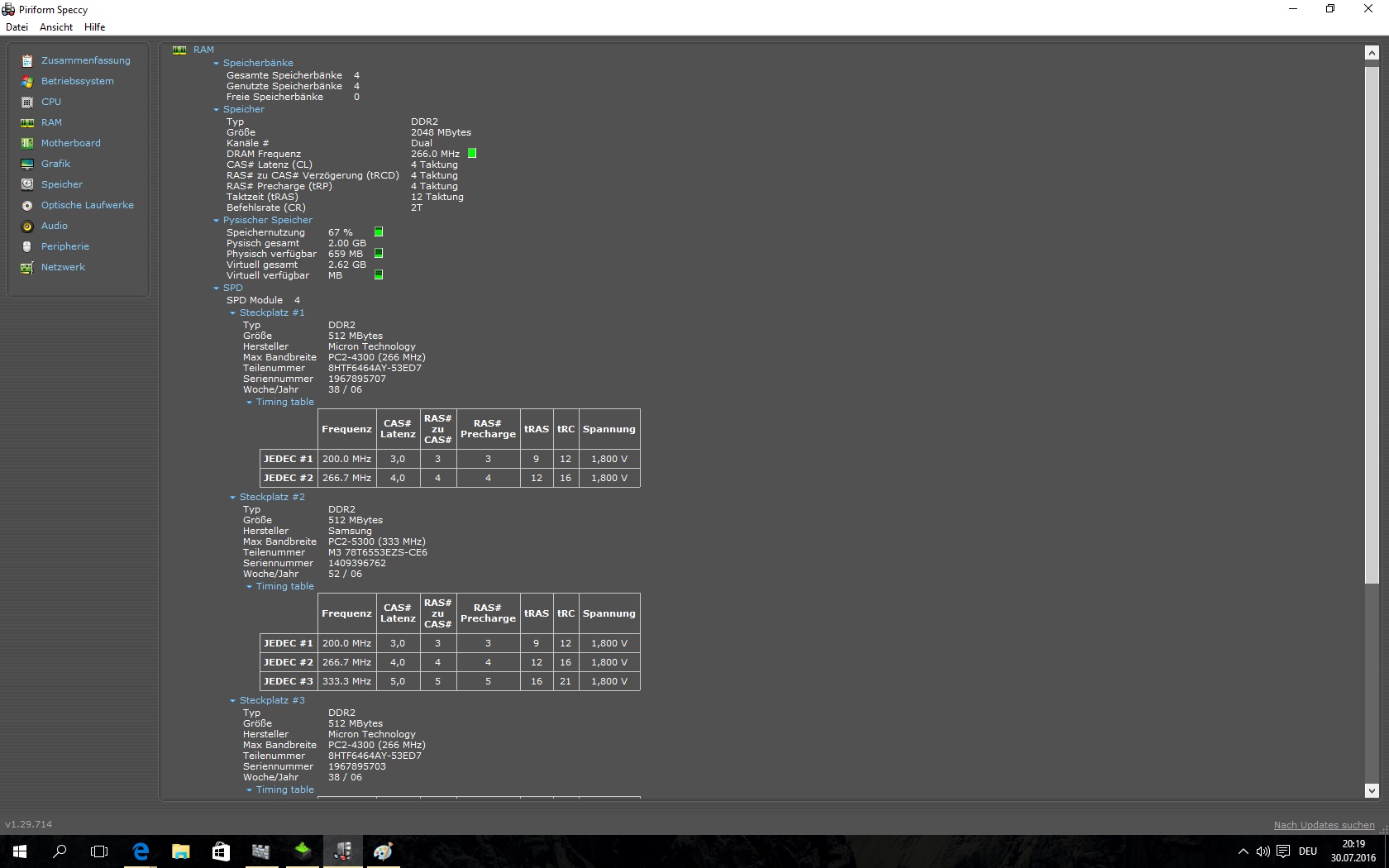The width and height of the screenshot is (1389, 868).
Task: Switch to the Netzwerk page
Action: (x=63, y=267)
